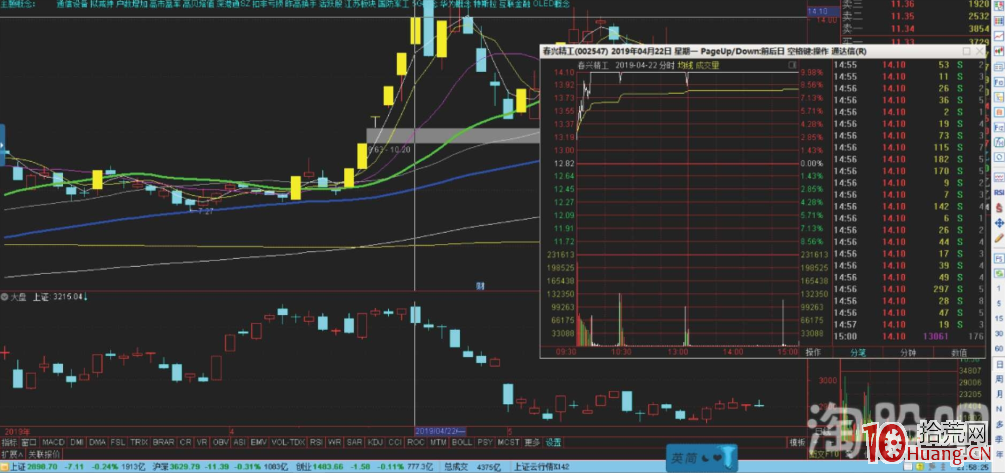
Task: Click the 15:00 tick row with volume 13061
Action: tap(909, 336)
